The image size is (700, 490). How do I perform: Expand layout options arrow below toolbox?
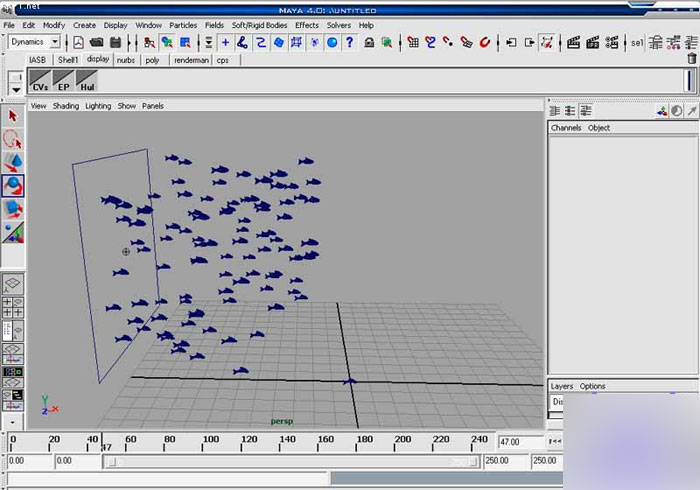tap(13, 423)
